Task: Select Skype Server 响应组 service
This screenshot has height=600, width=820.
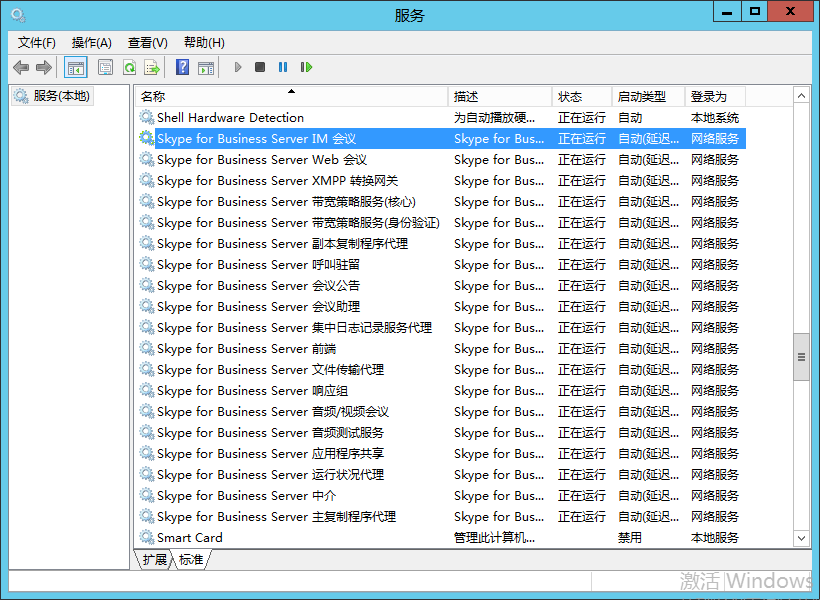Action: pos(441,390)
